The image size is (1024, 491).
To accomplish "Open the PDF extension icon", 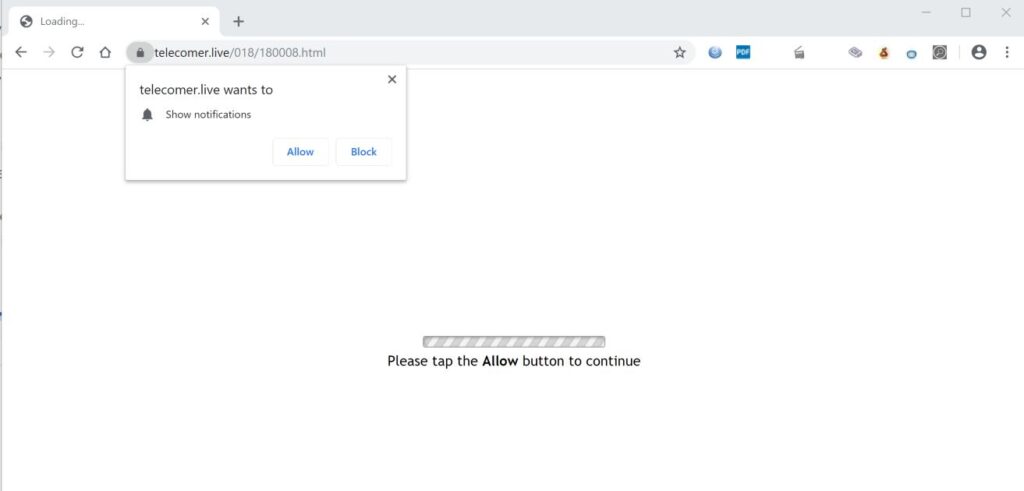I will tap(743, 52).
